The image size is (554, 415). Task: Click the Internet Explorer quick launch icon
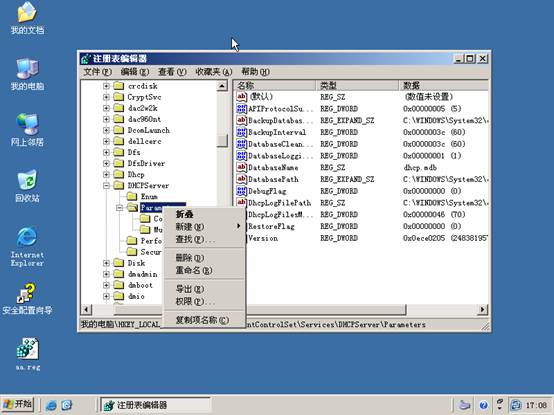coord(51,405)
